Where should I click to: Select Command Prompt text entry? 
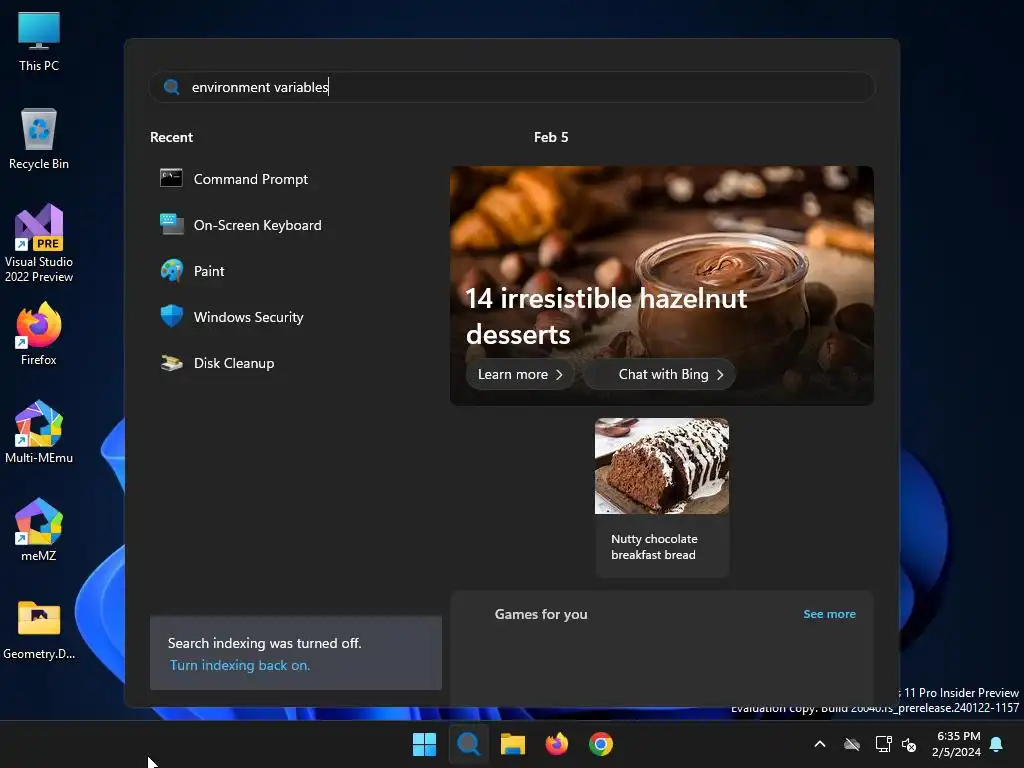[251, 179]
